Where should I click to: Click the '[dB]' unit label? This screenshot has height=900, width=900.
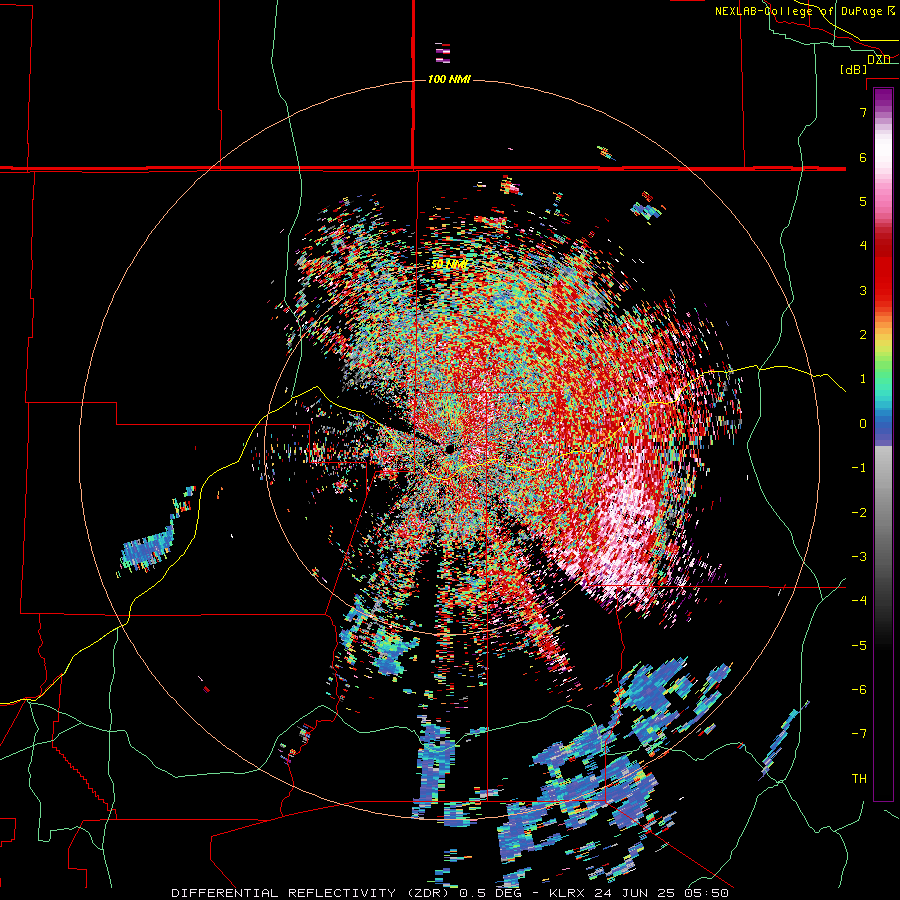(853, 69)
